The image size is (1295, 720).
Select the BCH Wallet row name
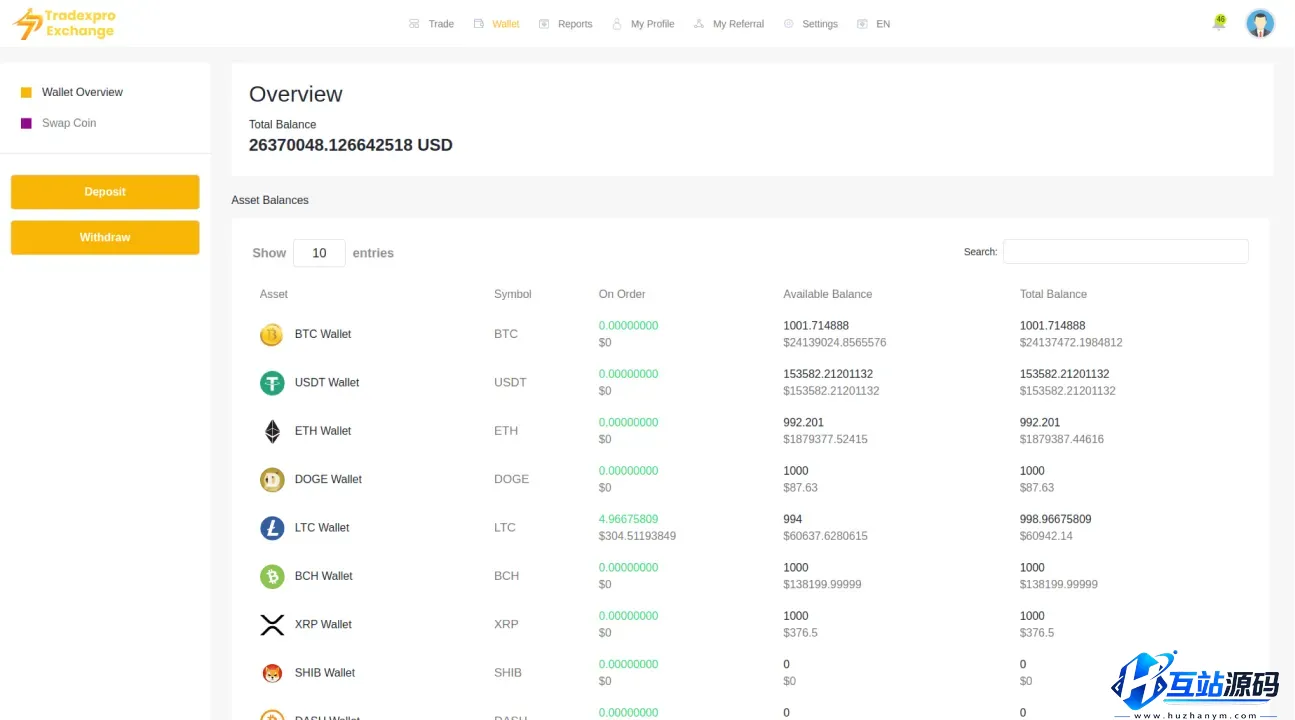324,576
